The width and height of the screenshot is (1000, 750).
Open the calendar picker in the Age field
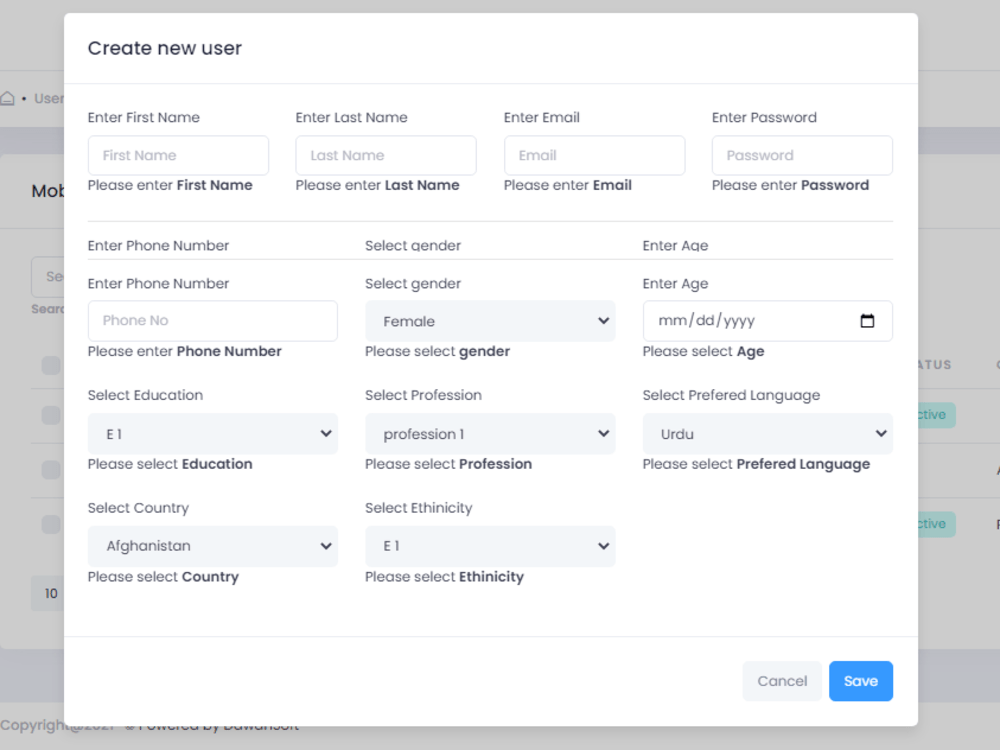click(x=867, y=320)
